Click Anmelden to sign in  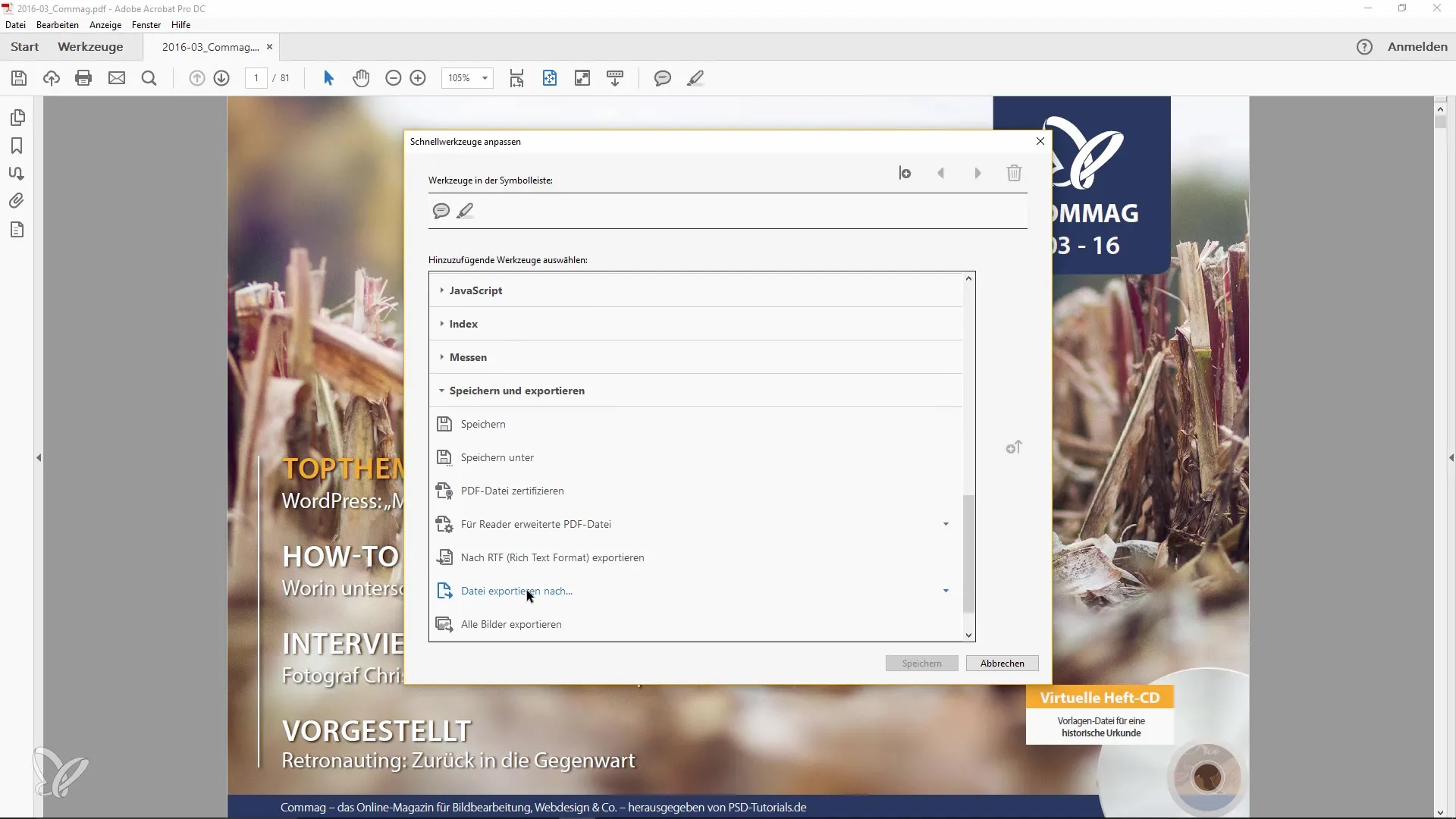point(1417,47)
